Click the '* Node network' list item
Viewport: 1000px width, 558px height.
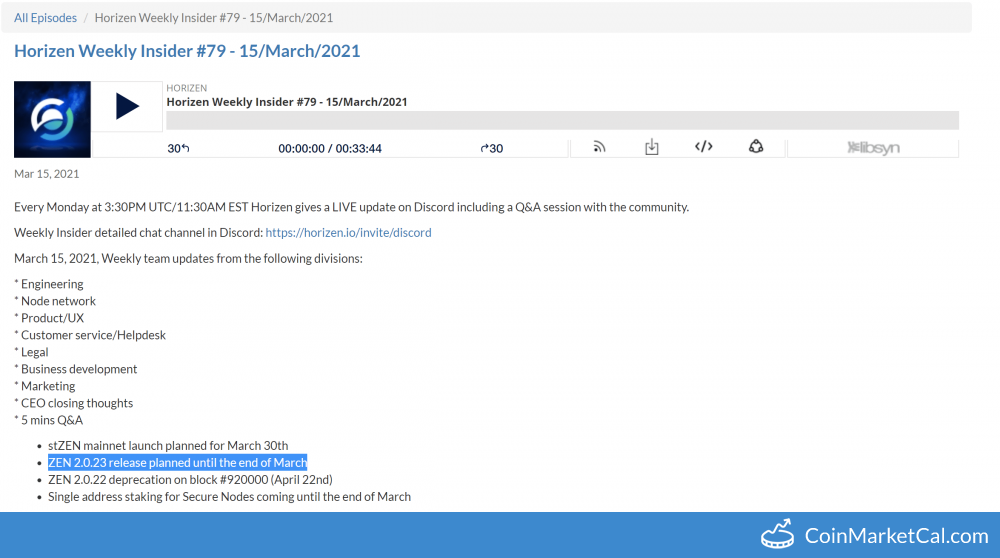tap(55, 301)
